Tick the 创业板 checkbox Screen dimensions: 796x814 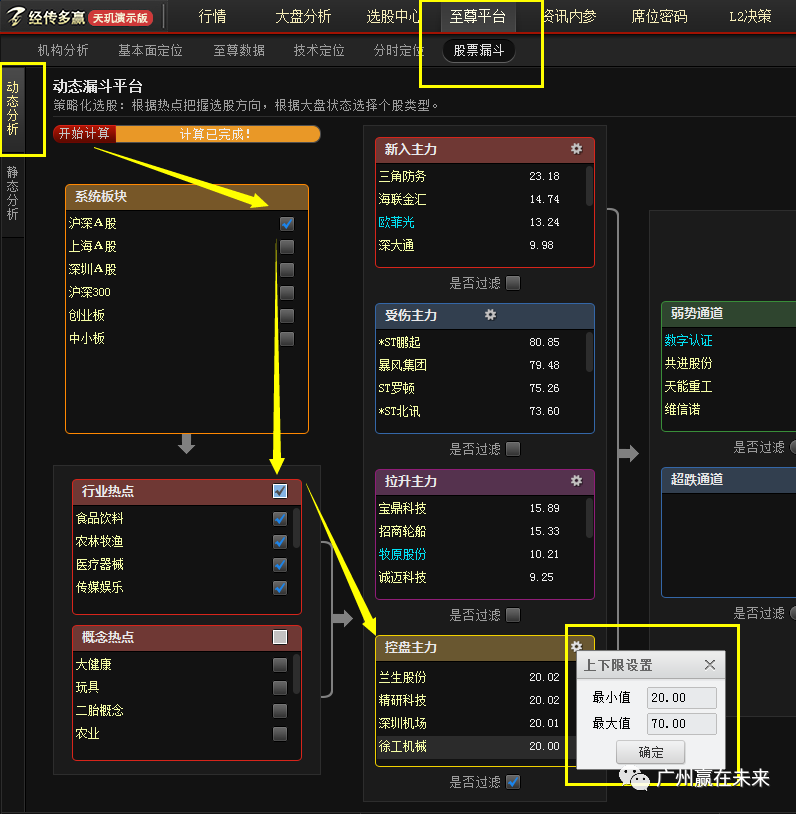287,316
